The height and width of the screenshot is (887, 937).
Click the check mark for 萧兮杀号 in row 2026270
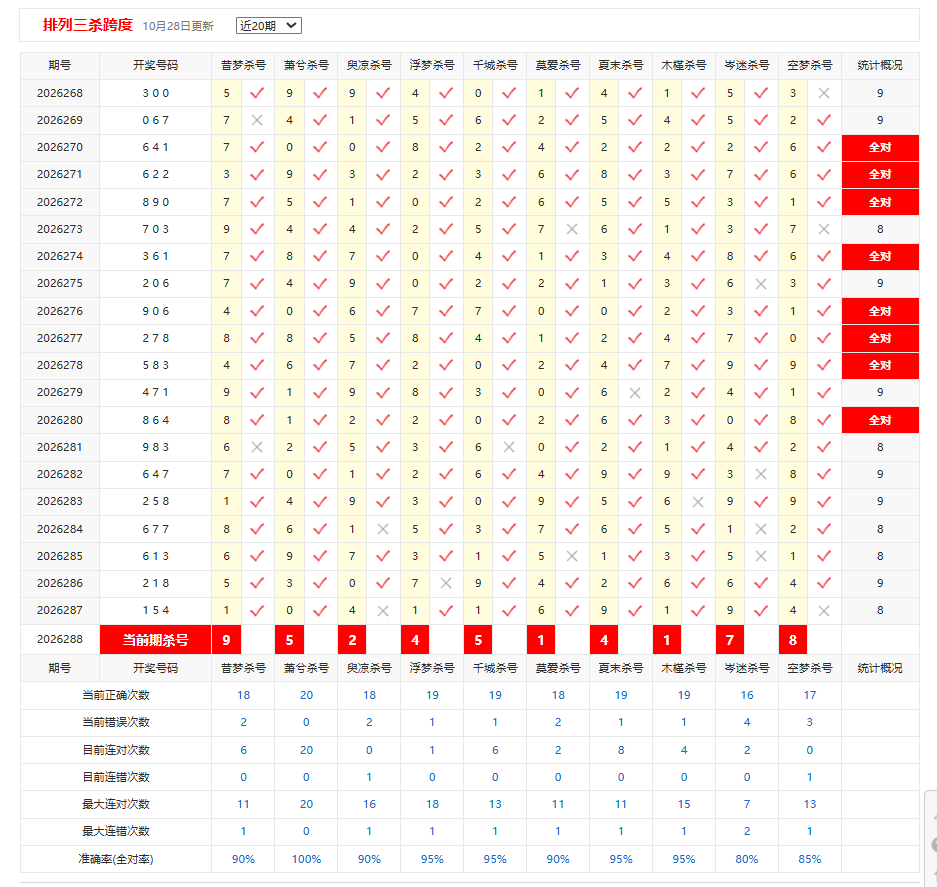point(320,147)
